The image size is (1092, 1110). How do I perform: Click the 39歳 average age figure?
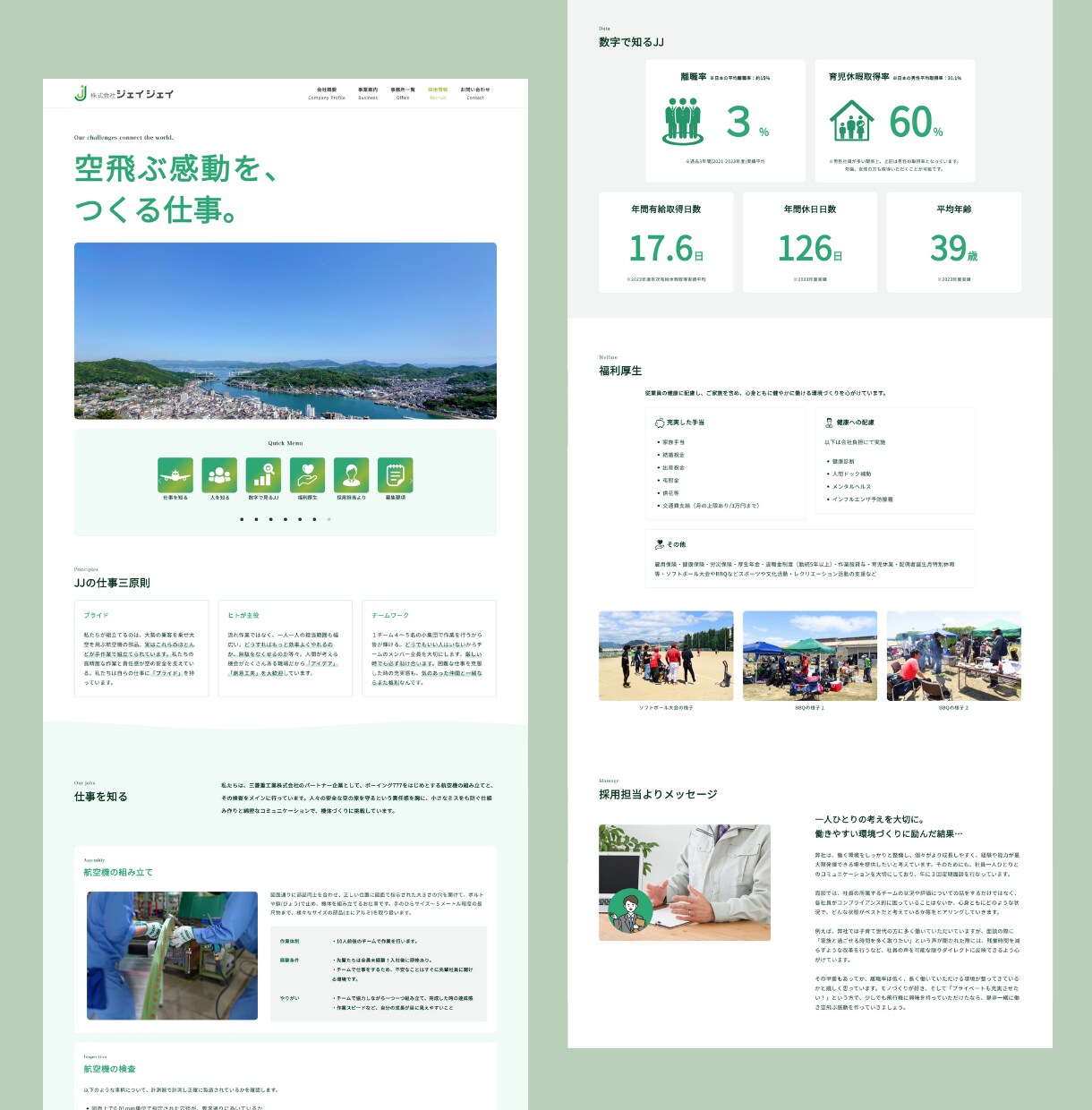(x=954, y=248)
